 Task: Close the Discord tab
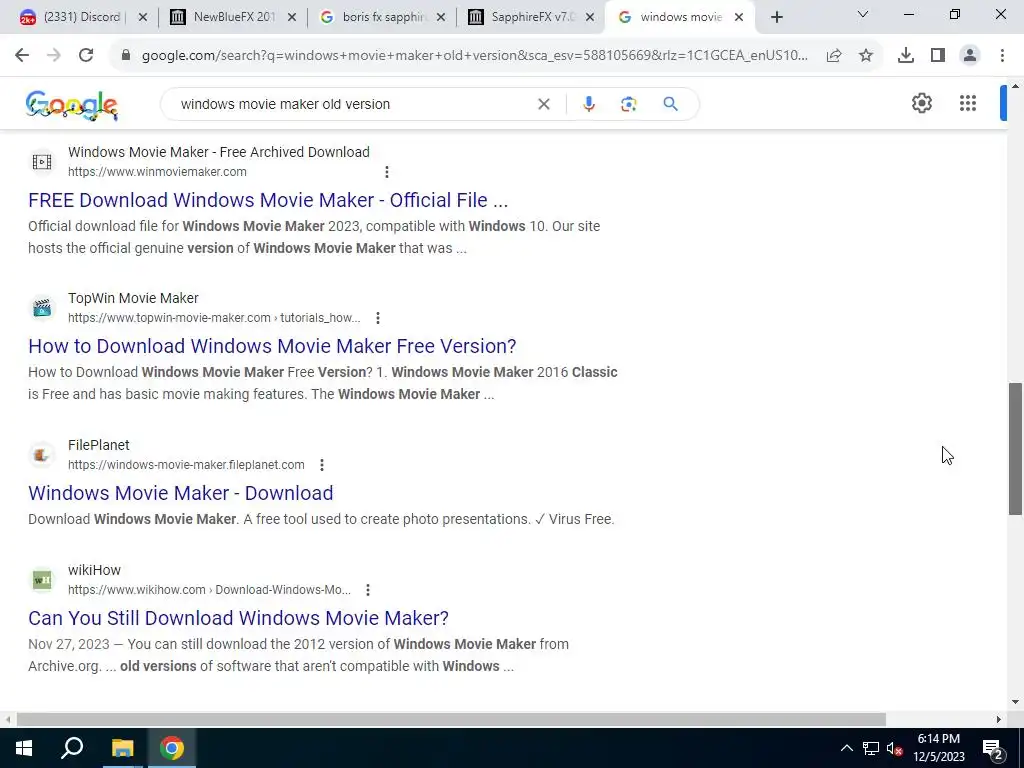click(143, 17)
